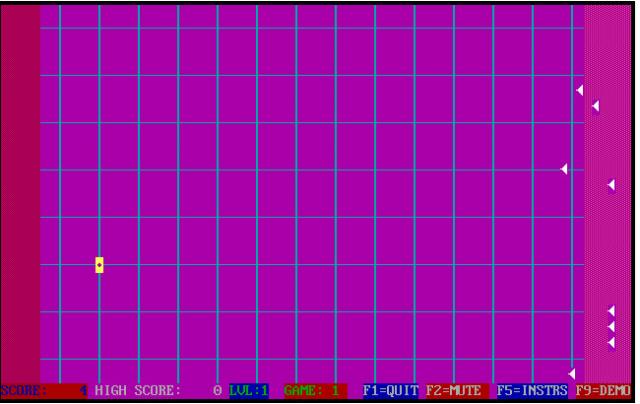Click the white arrow just above the status bar

tap(572, 374)
